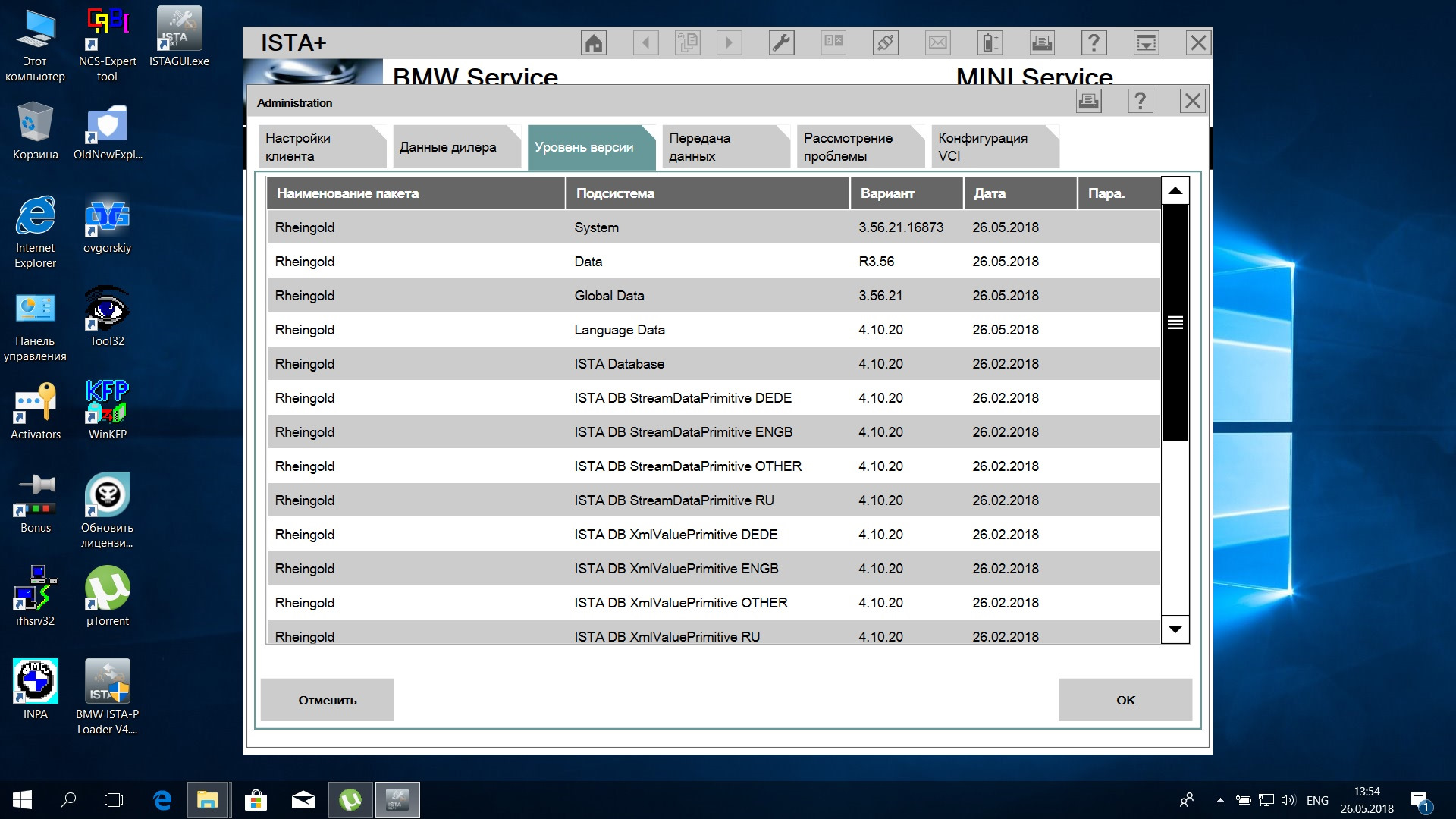
Task: Click the battery status icon in toolbar
Action: point(990,42)
